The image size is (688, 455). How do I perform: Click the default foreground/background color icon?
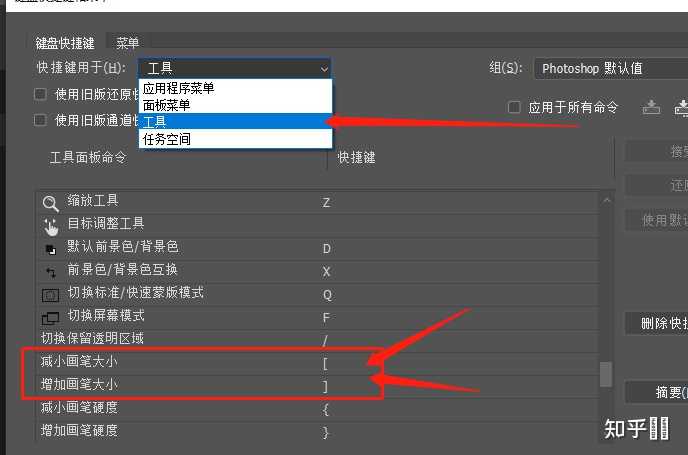pyautogui.click(x=51, y=250)
